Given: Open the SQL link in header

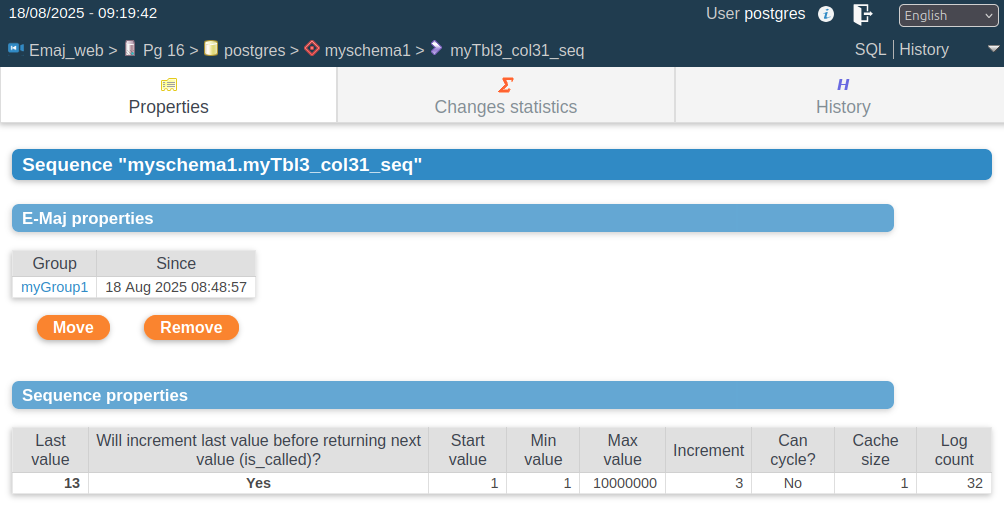Looking at the screenshot, I should click(870, 49).
